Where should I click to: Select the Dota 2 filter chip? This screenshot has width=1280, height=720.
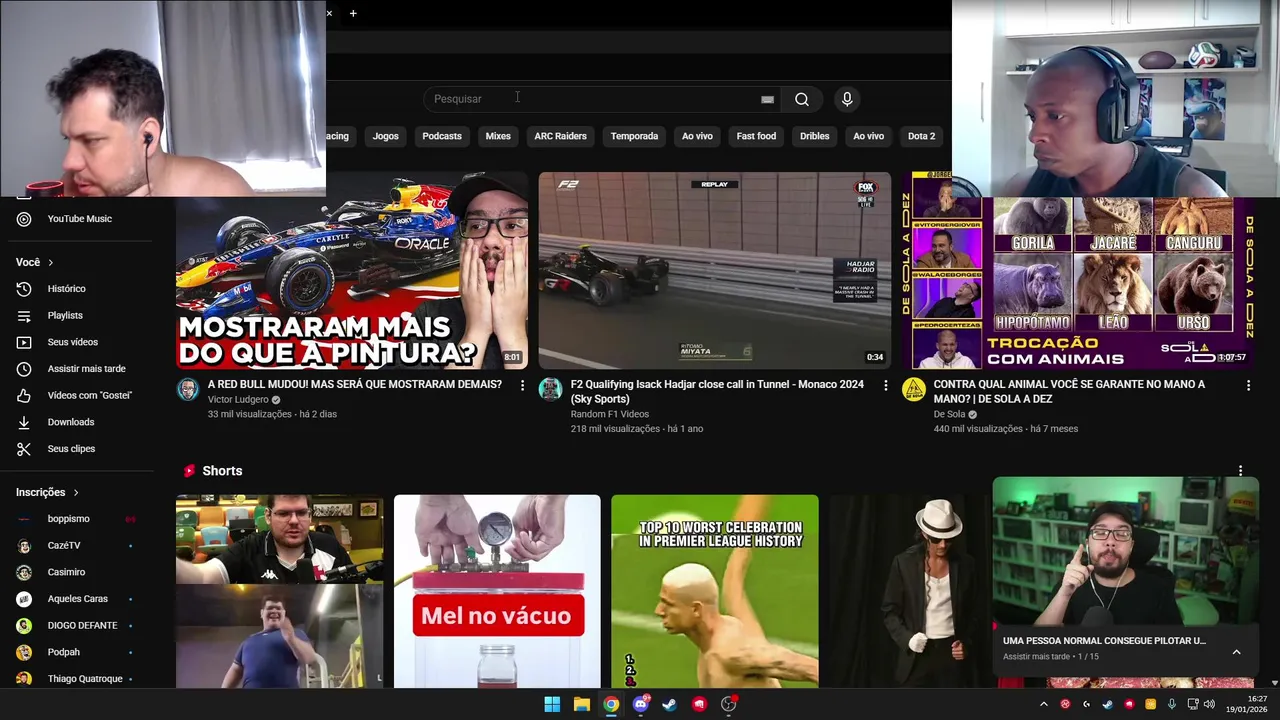[921, 136]
